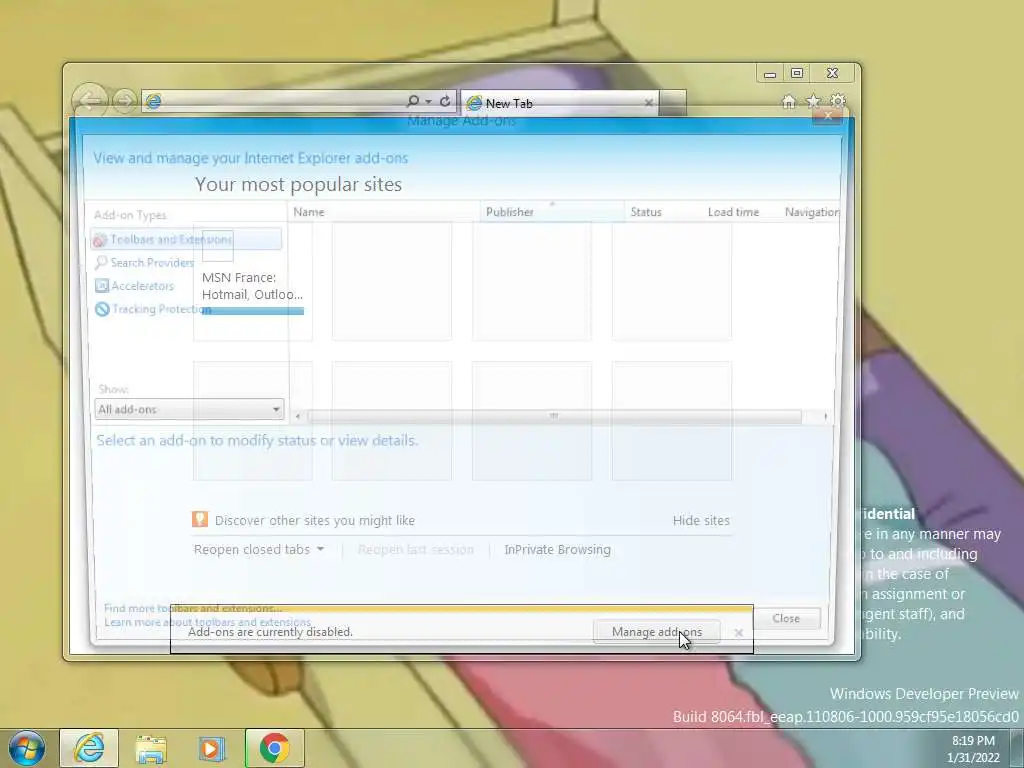Click the Internet Explorer taskbar icon

click(x=89, y=748)
